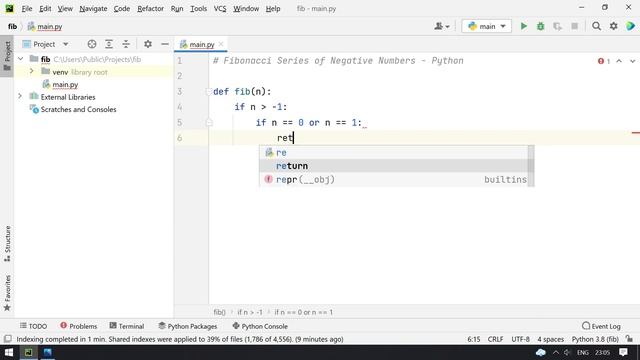The width and height of the screenshot is (640, 360).
Task: Open Project panel options gear
Action: (148, 44)
